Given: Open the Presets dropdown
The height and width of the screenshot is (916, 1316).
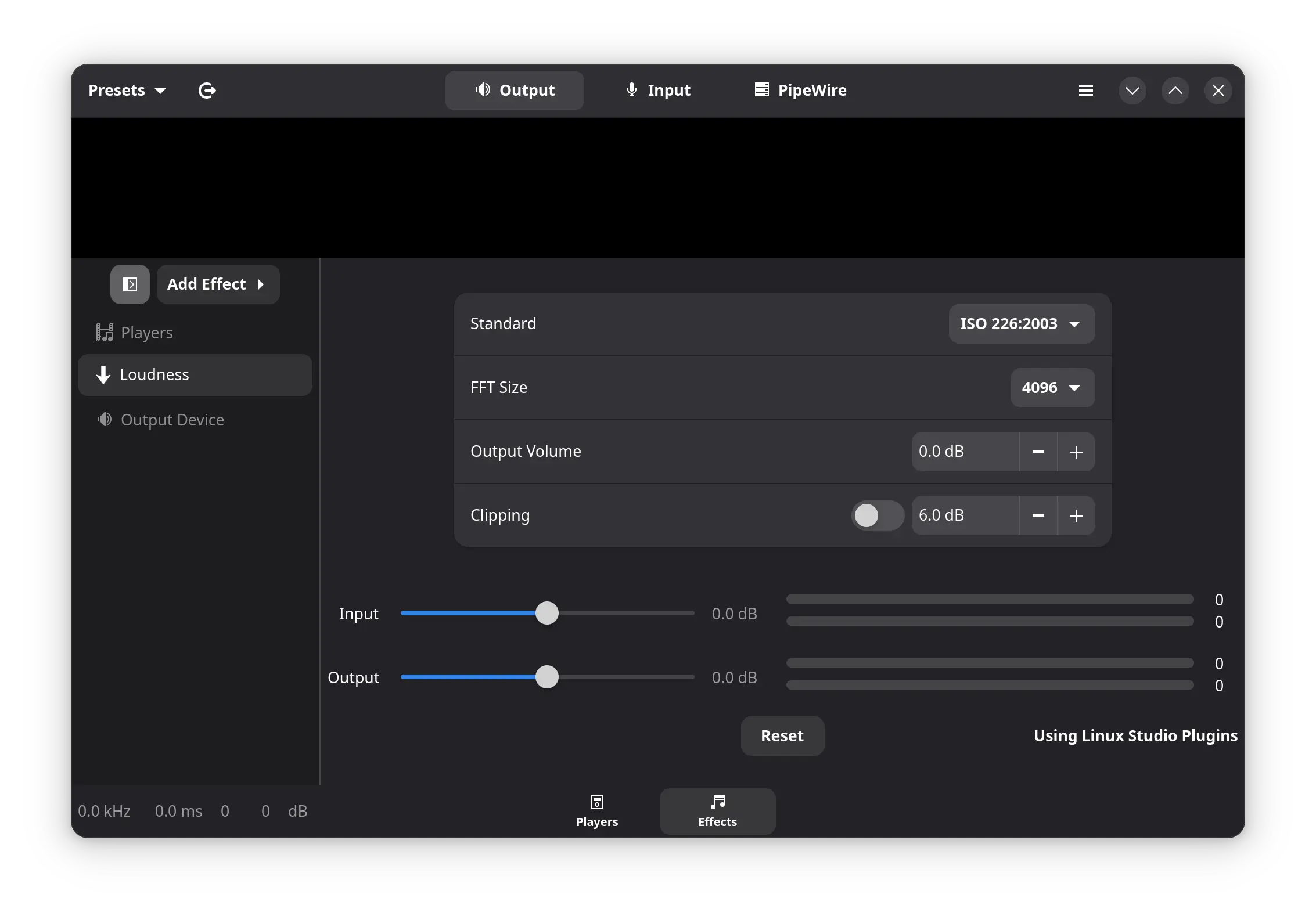Looking at the screenshot, I should pyautogui.click(x=127, y=91).
